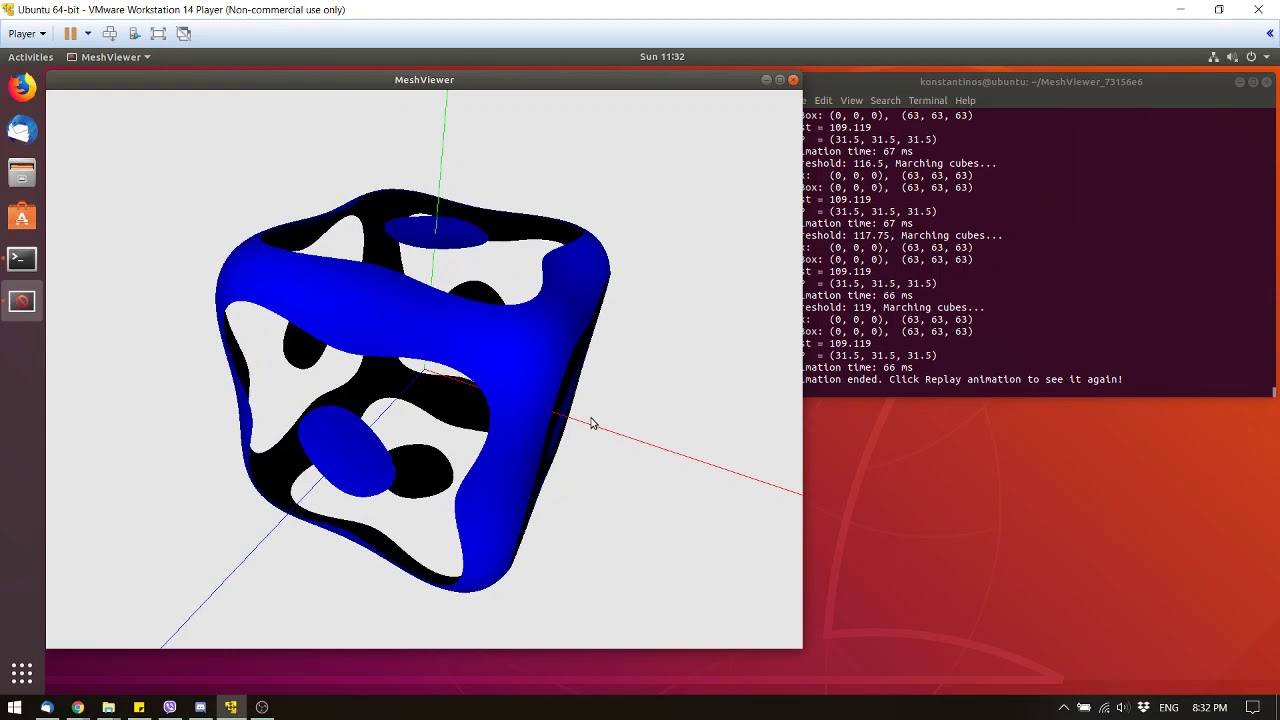The height and width of the screenshot is (720, 1280).
Task: Open Google Chrome from the Windows taskbar
Action: [x=77, y=707]
